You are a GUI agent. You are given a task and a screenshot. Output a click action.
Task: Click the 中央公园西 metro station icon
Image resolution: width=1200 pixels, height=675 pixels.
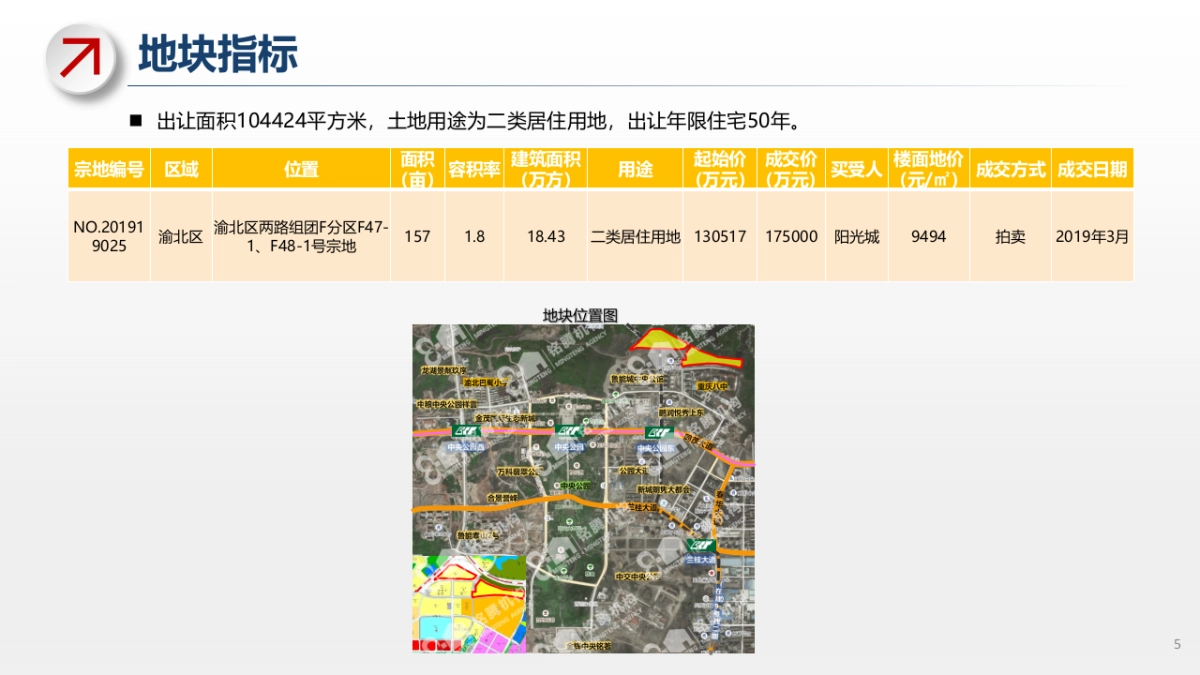pos(465,431)
